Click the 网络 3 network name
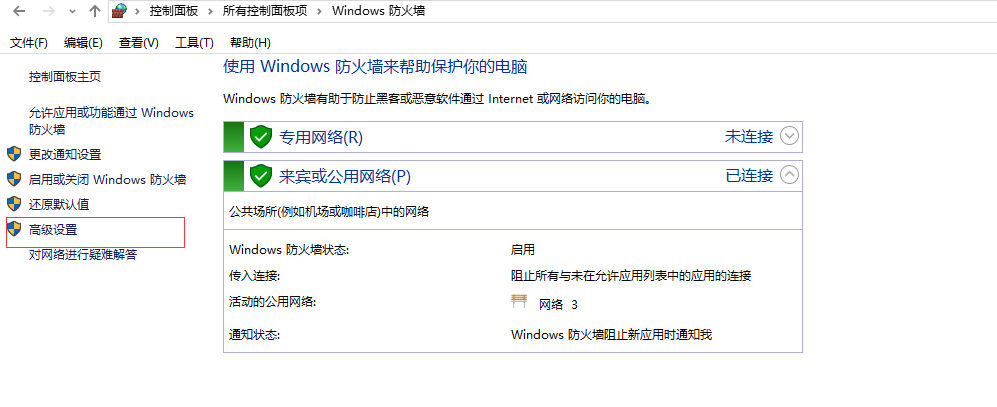This screenshot has width=997, height=407. [558, 305]
